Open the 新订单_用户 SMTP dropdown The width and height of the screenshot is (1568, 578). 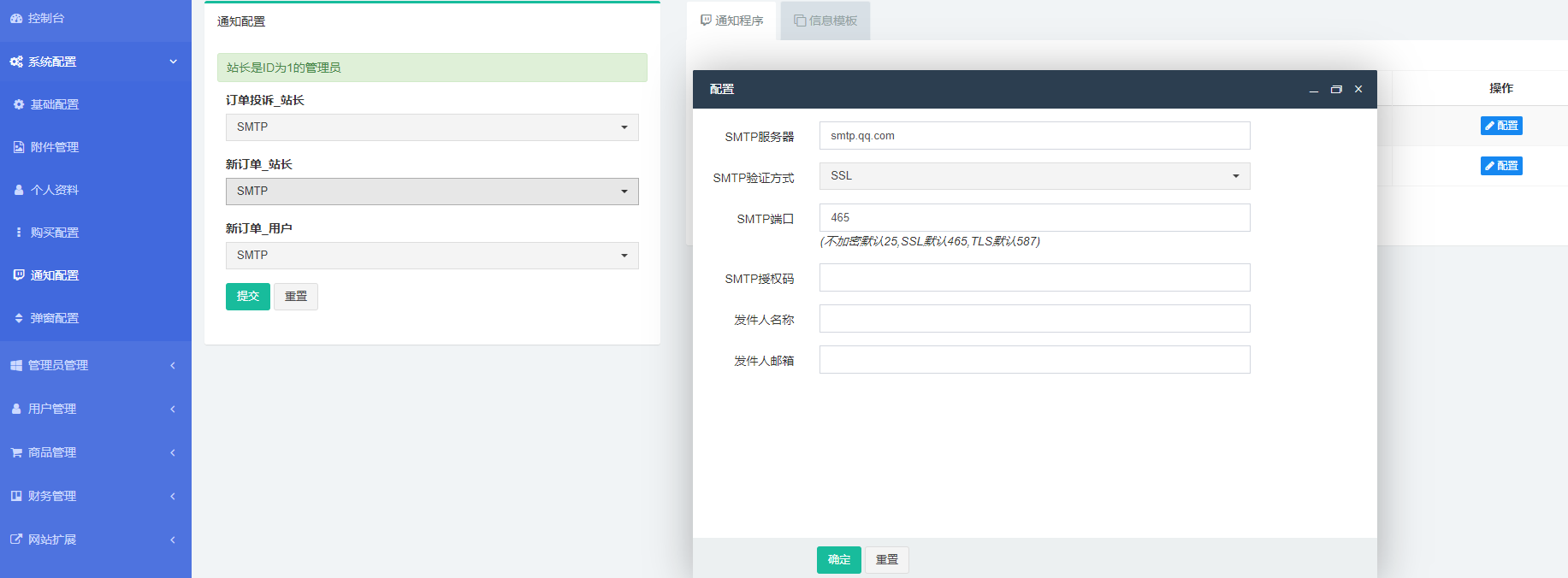coord(432,256)
